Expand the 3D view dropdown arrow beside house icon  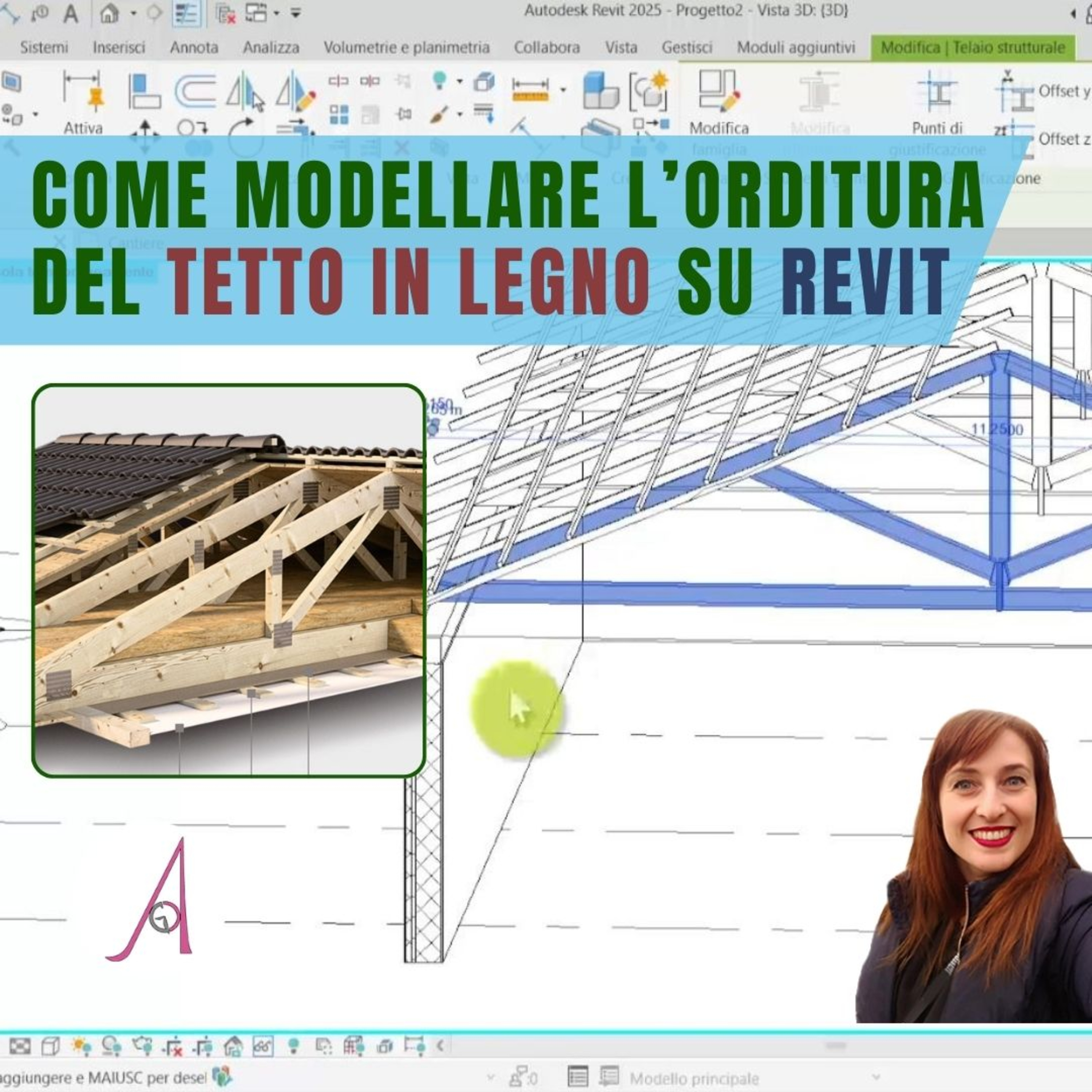click(133, 12)
